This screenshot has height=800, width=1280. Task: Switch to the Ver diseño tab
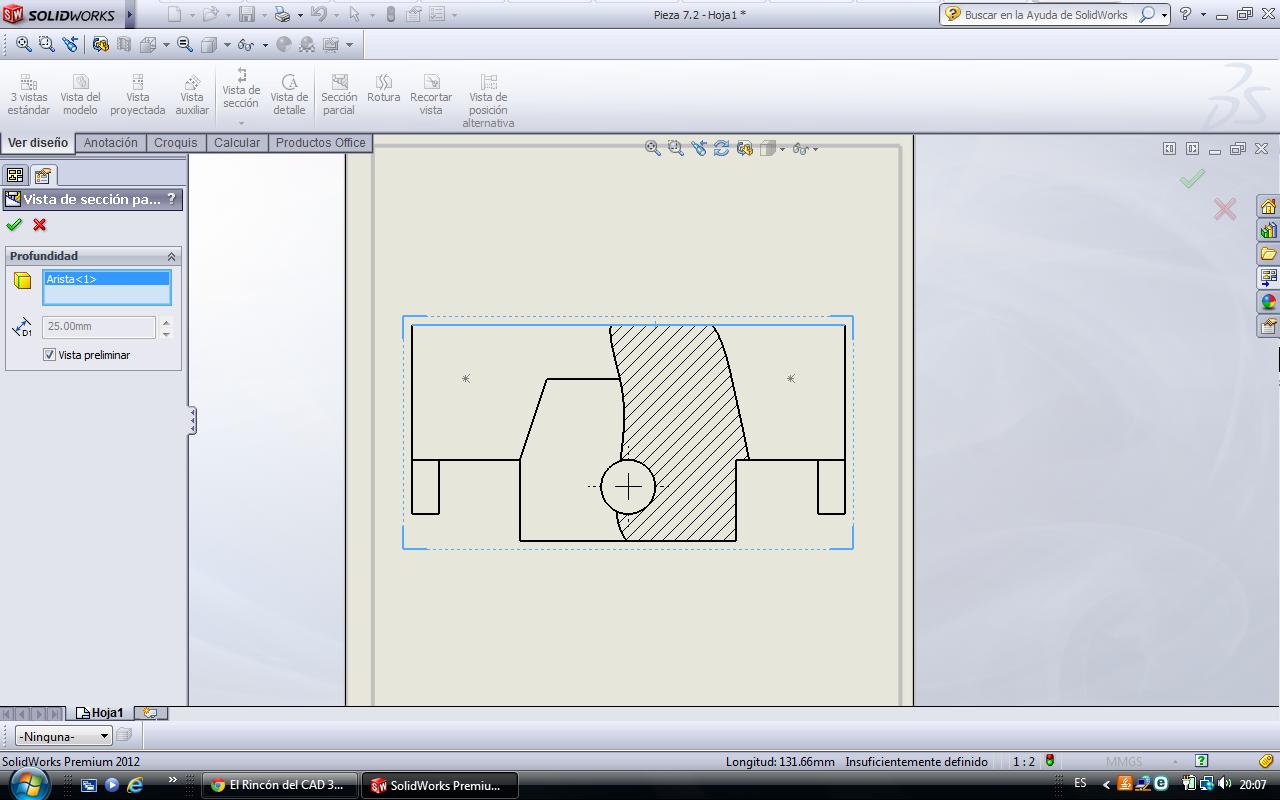point(38,143)
